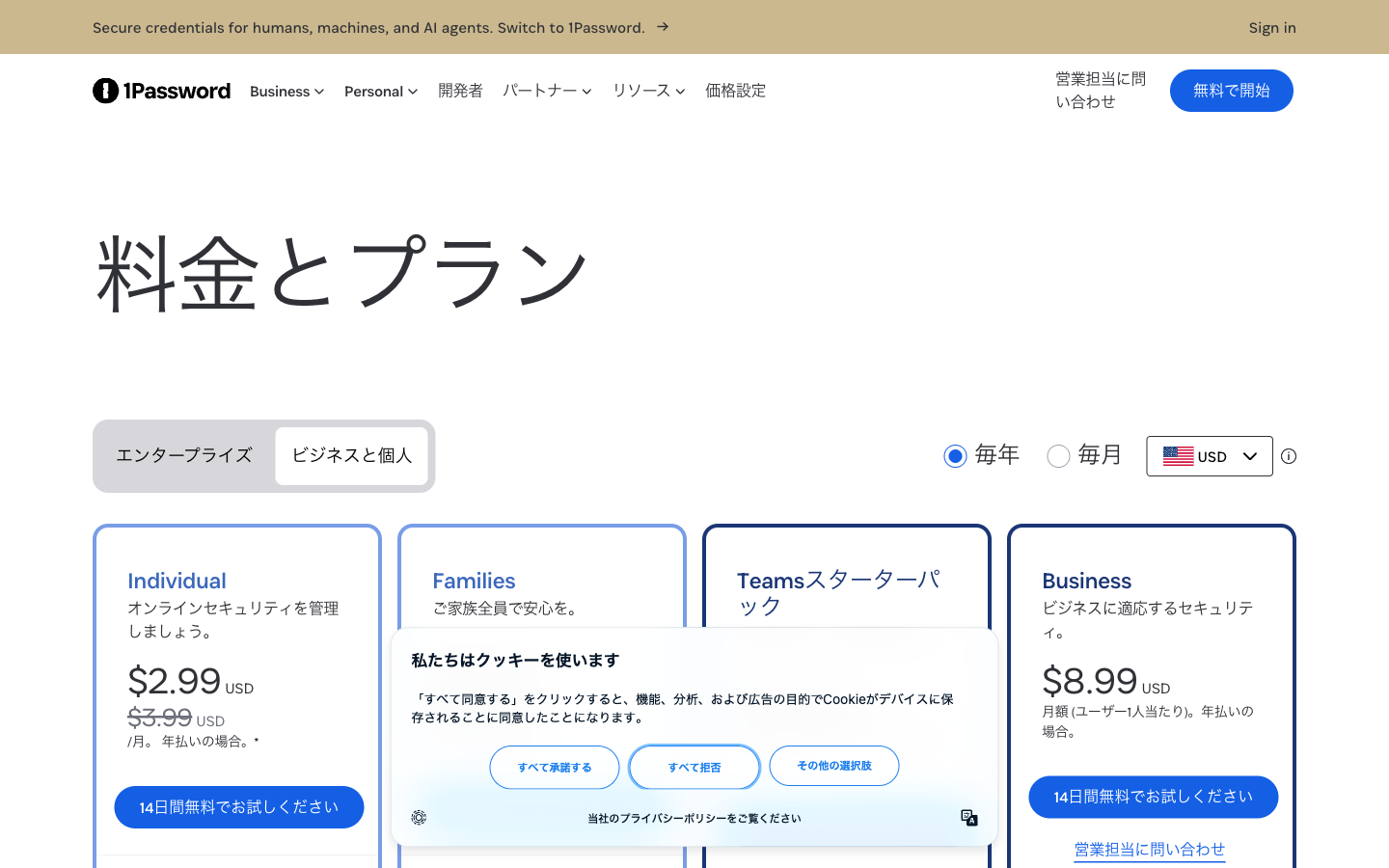
Task: Expand the パートナー menu
Action: point(547,91)
